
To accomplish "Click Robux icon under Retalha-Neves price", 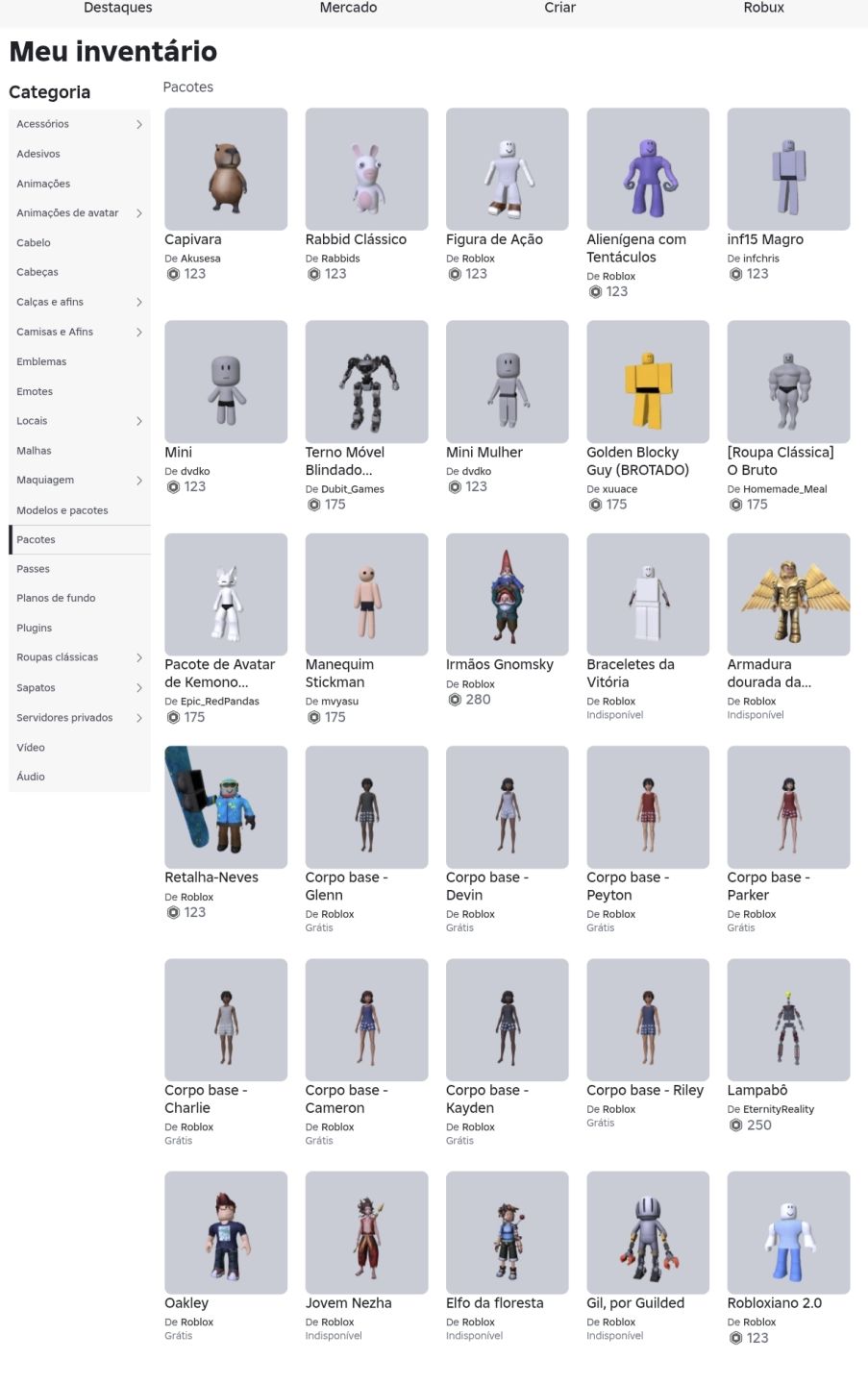I will pos(173,912).
